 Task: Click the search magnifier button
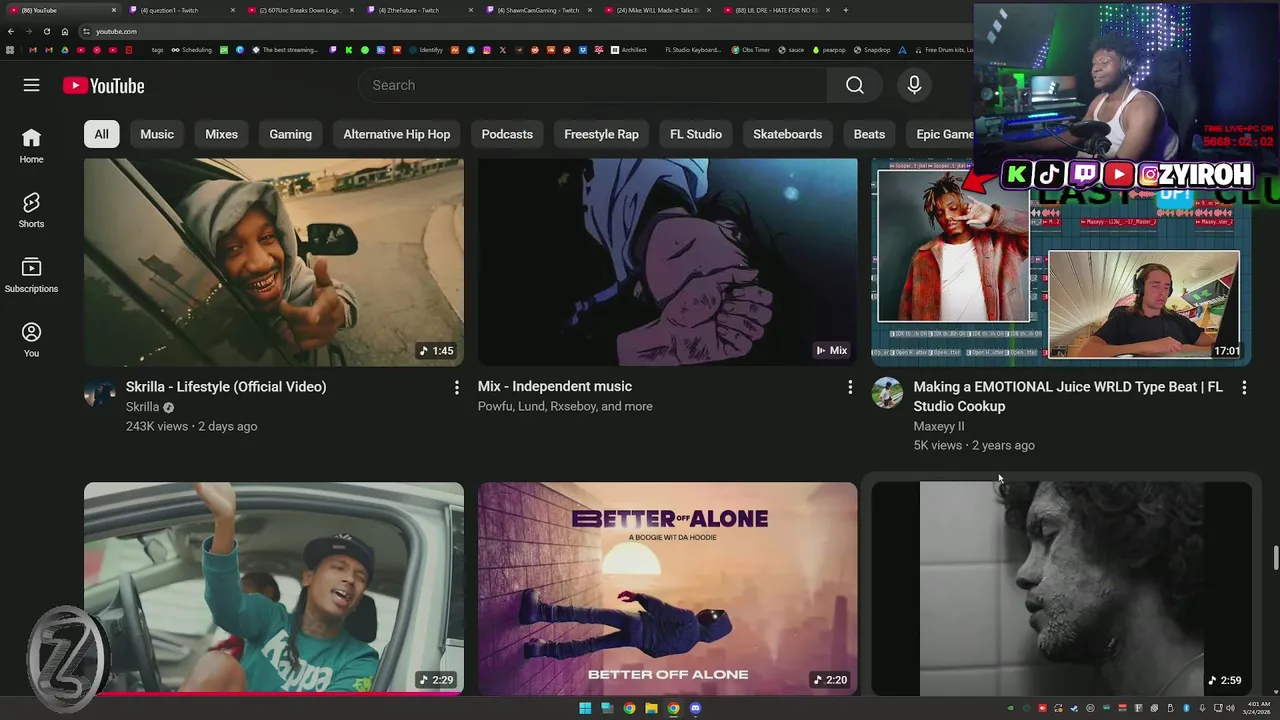click(x=855, y=85)
